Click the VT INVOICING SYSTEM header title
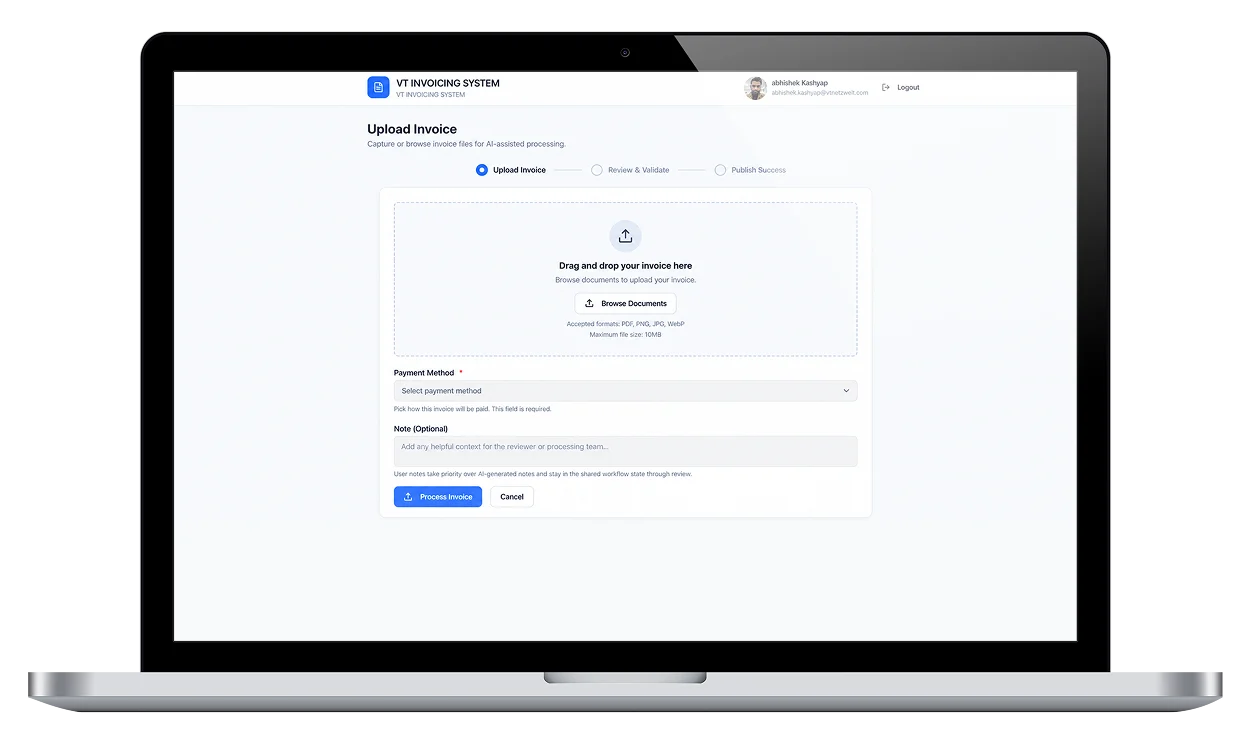The width and height of the screenshot is (1240, 740). pos(448,83)
